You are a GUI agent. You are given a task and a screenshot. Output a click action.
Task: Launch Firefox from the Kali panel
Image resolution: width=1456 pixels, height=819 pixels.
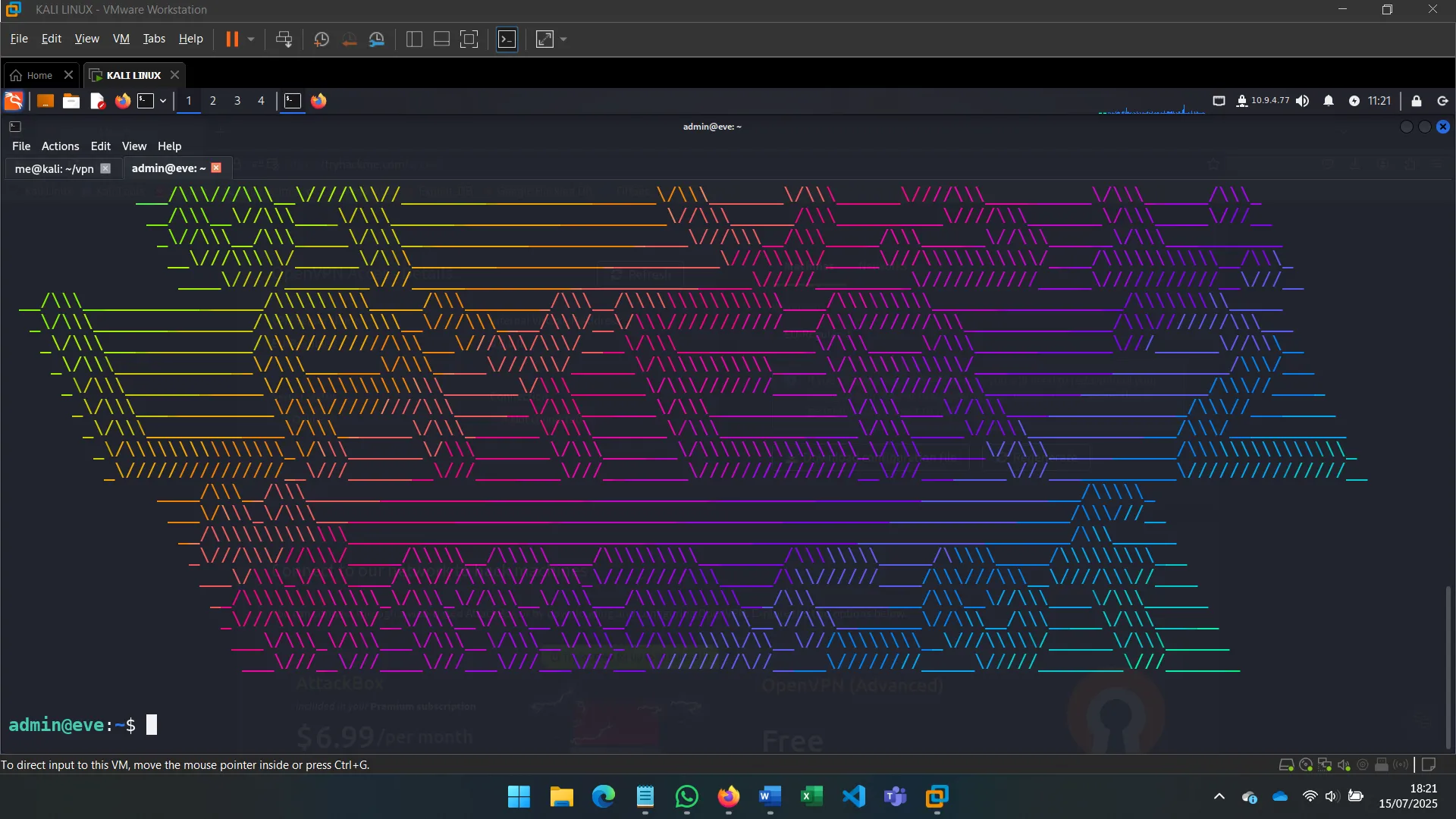(x=123, y=101)
